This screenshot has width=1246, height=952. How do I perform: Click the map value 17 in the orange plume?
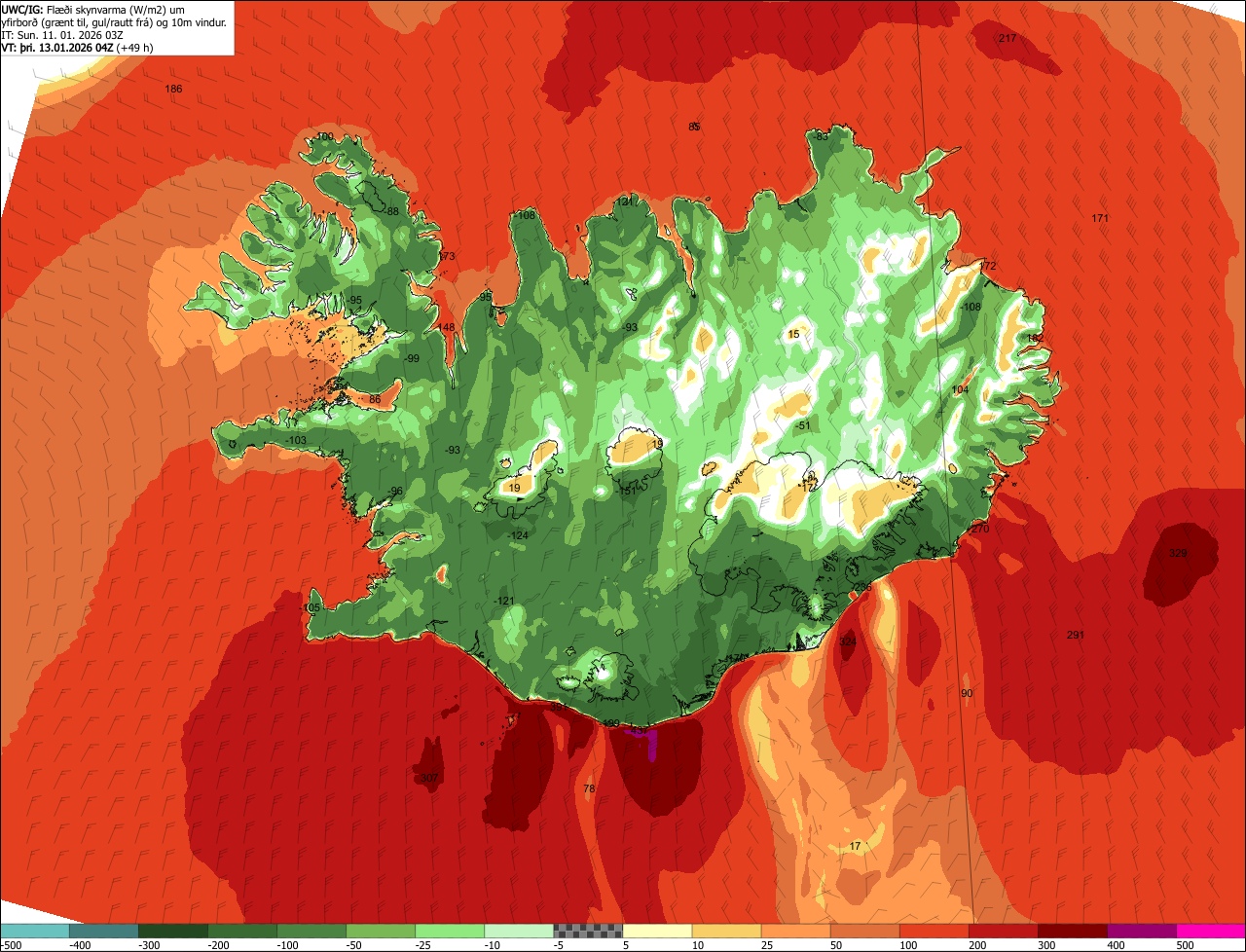coord(856,846)
